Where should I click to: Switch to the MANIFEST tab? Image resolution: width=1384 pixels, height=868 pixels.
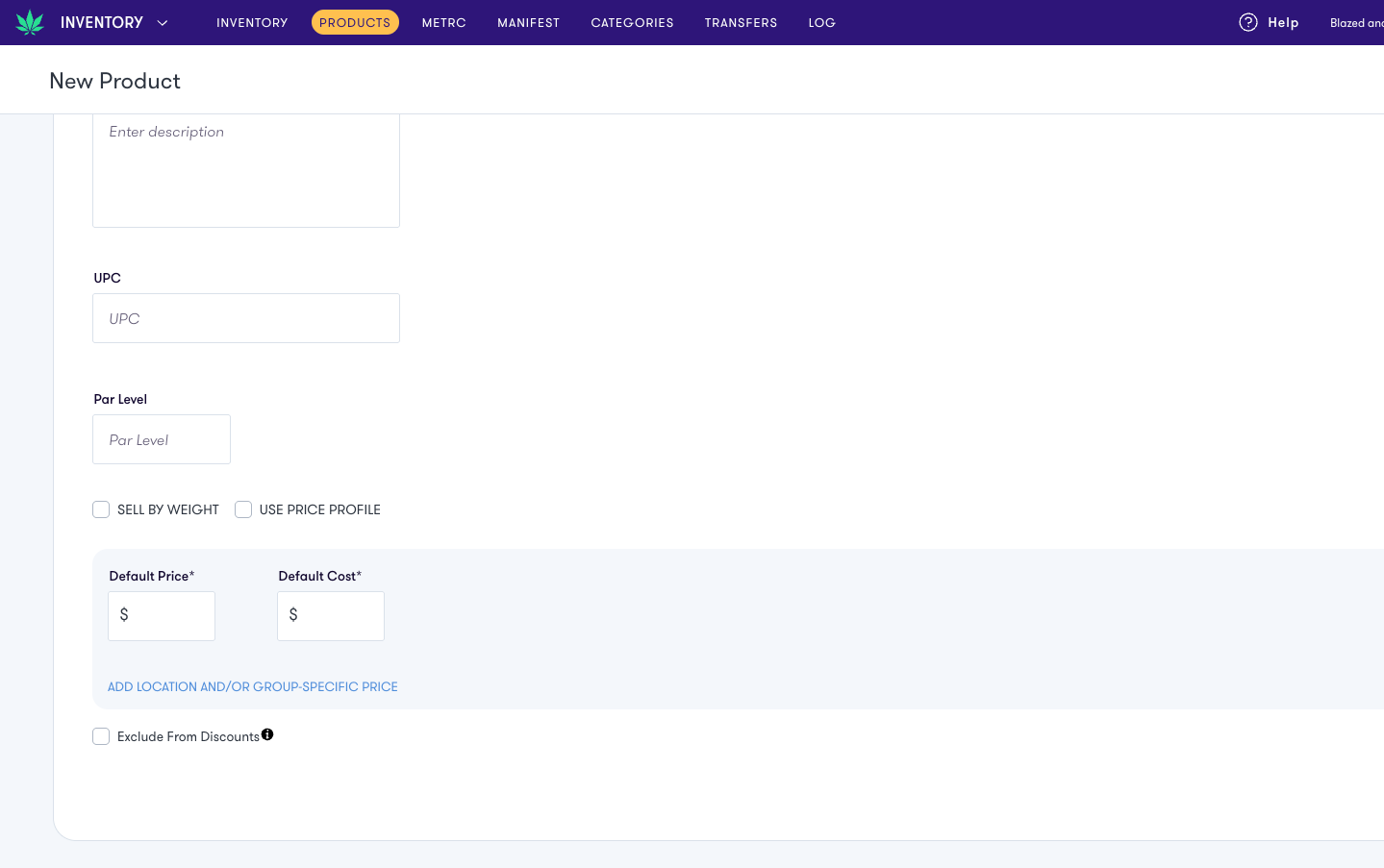point(528,22)
